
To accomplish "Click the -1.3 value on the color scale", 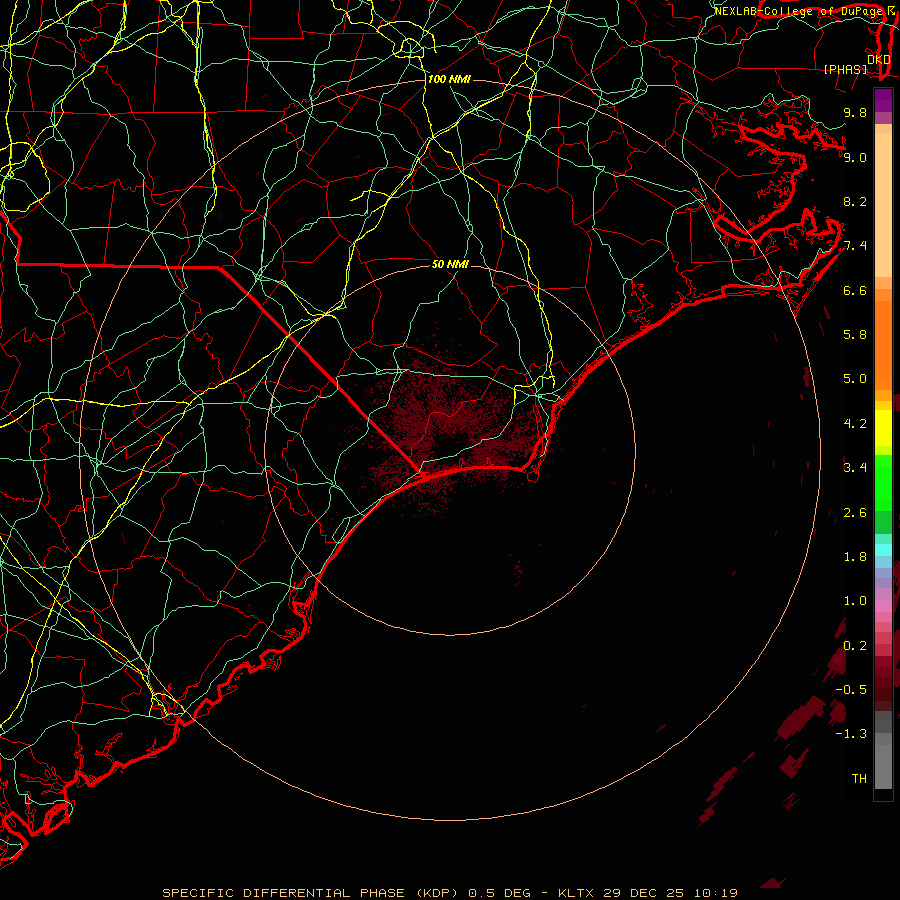I will click(851, 734).
